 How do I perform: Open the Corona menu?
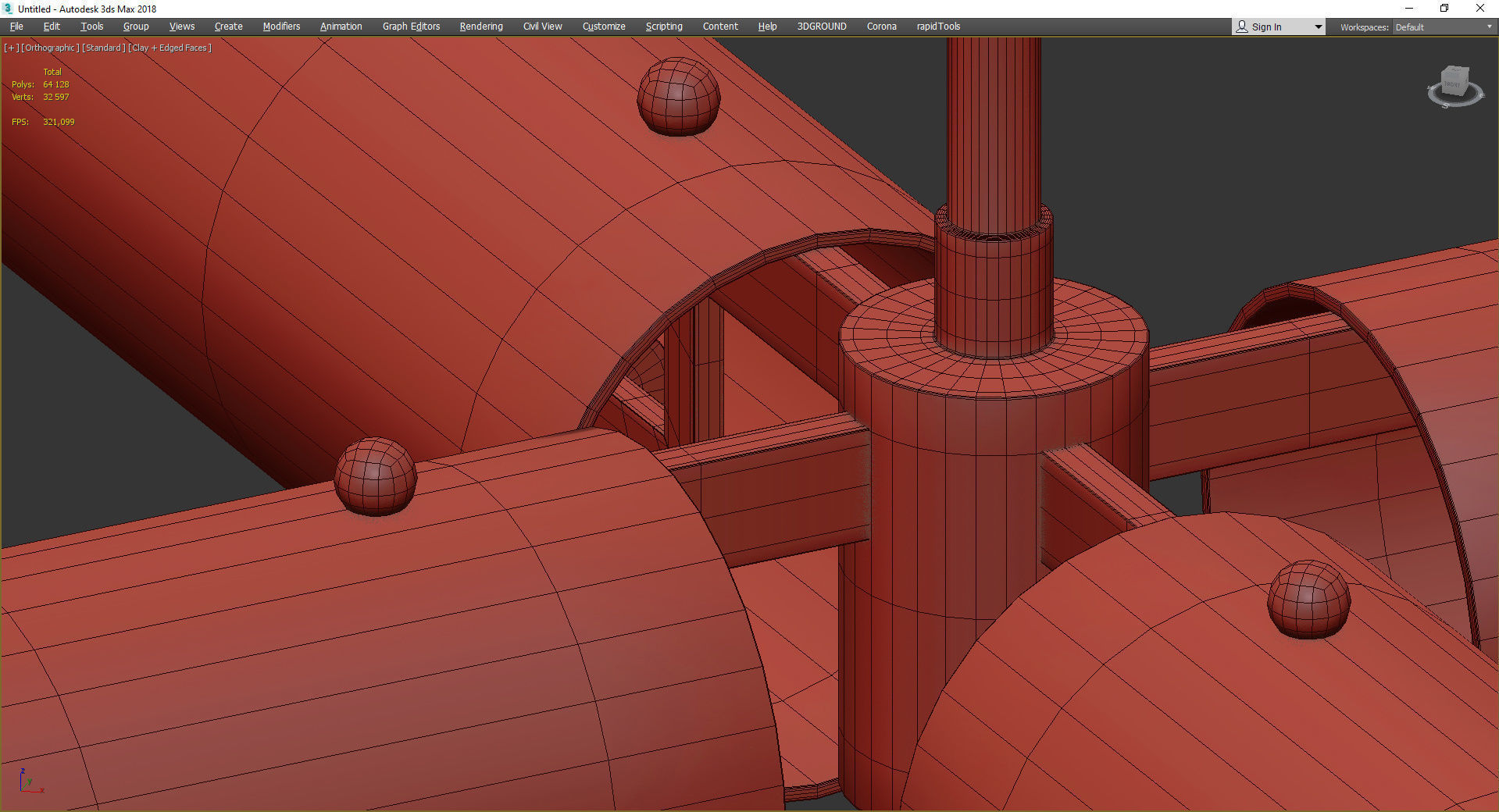881,27
